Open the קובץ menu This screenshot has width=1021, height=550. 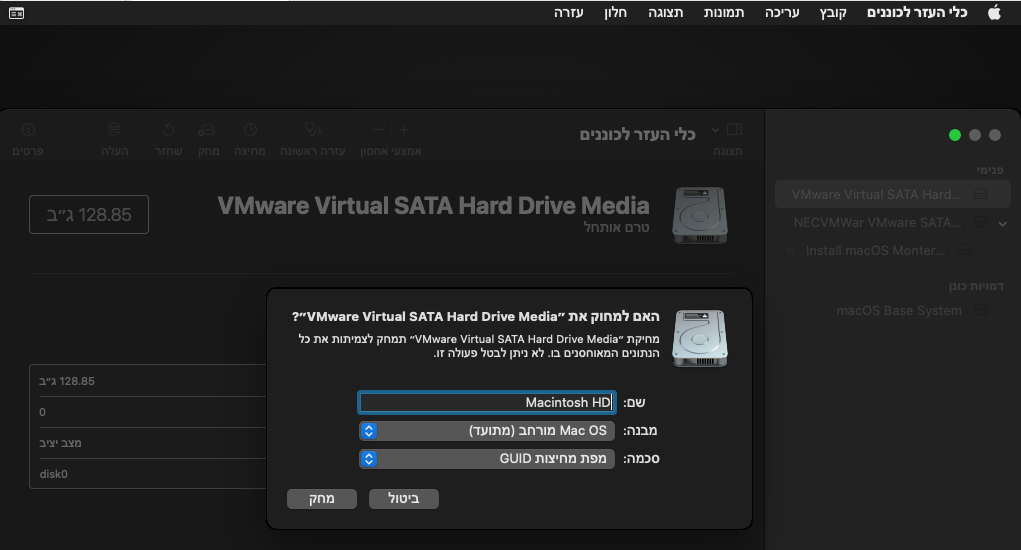833,12
